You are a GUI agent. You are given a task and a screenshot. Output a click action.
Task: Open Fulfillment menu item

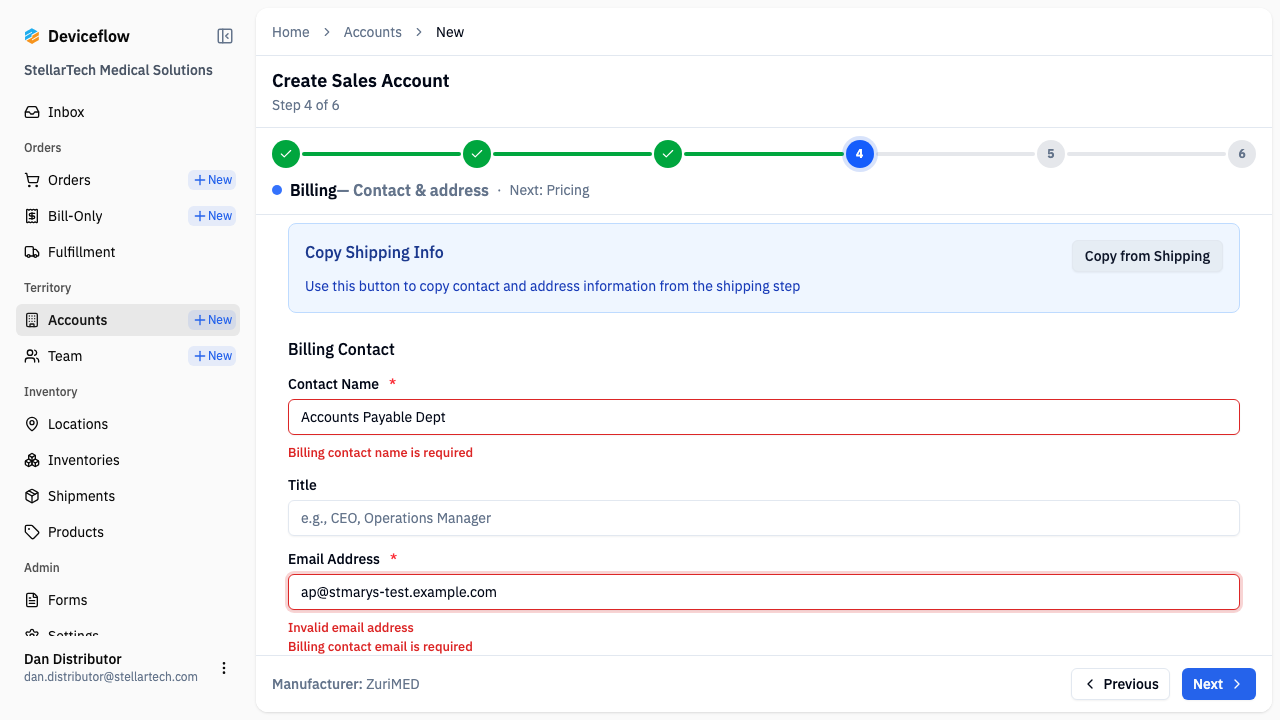tap(128, 252)
